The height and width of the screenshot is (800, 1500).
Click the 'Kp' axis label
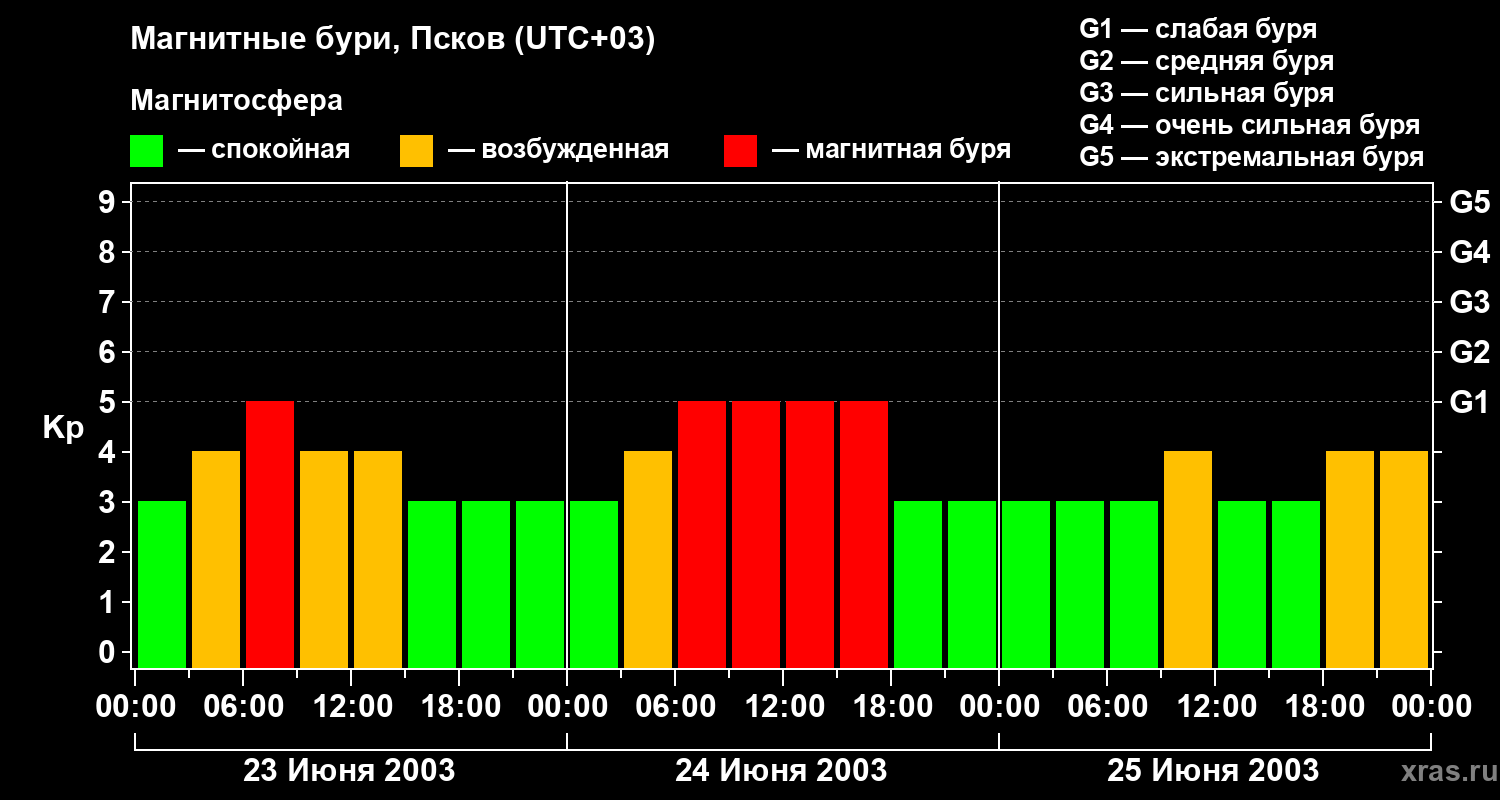[x=63, y=428]
